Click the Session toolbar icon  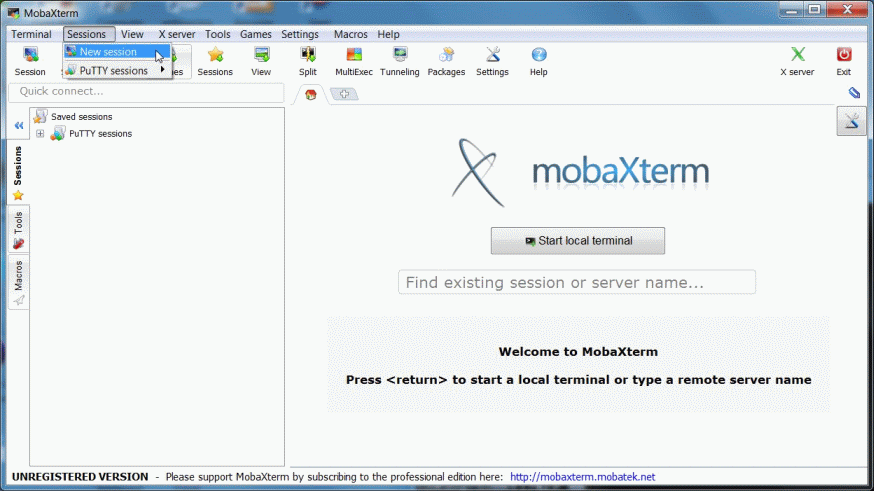pos(30,61)
